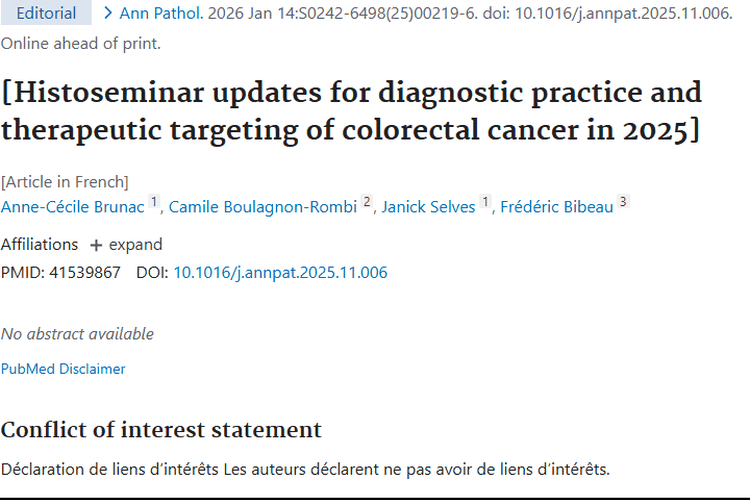Open author Janick Selves's link

pos(428,207)
